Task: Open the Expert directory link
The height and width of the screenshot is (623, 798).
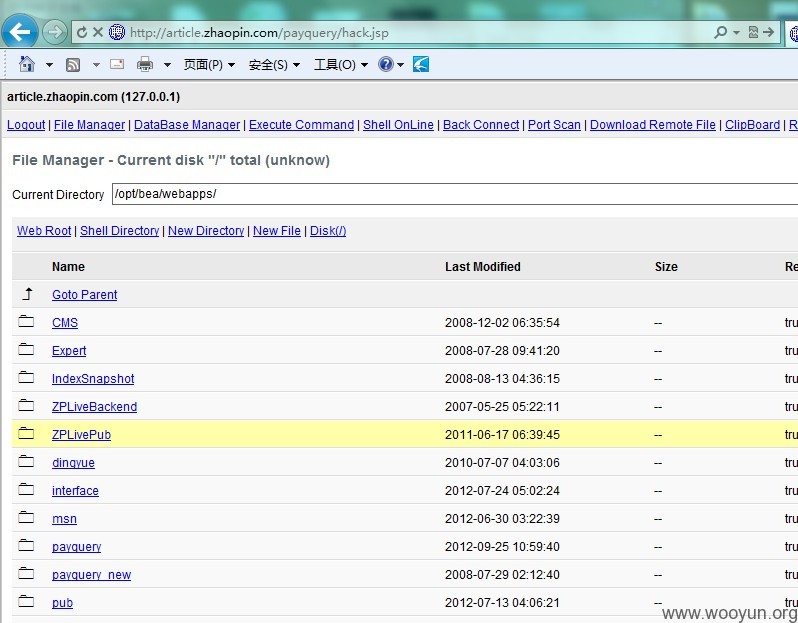Action: [69, 351]
